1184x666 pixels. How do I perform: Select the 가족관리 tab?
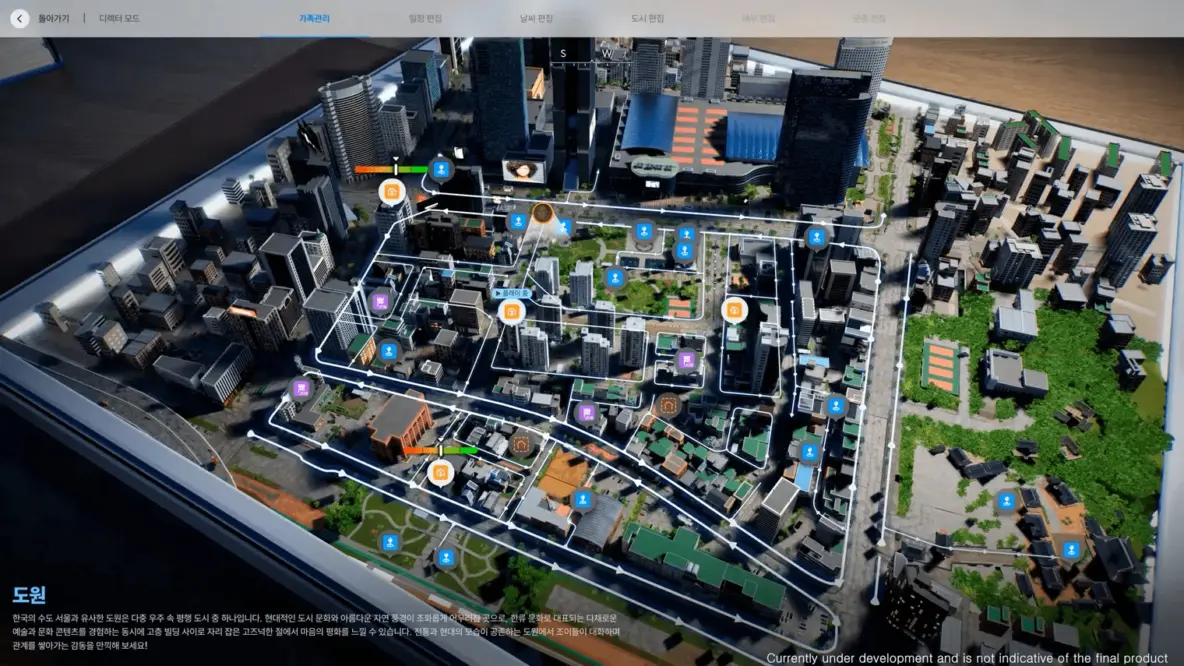coord(314,18)
